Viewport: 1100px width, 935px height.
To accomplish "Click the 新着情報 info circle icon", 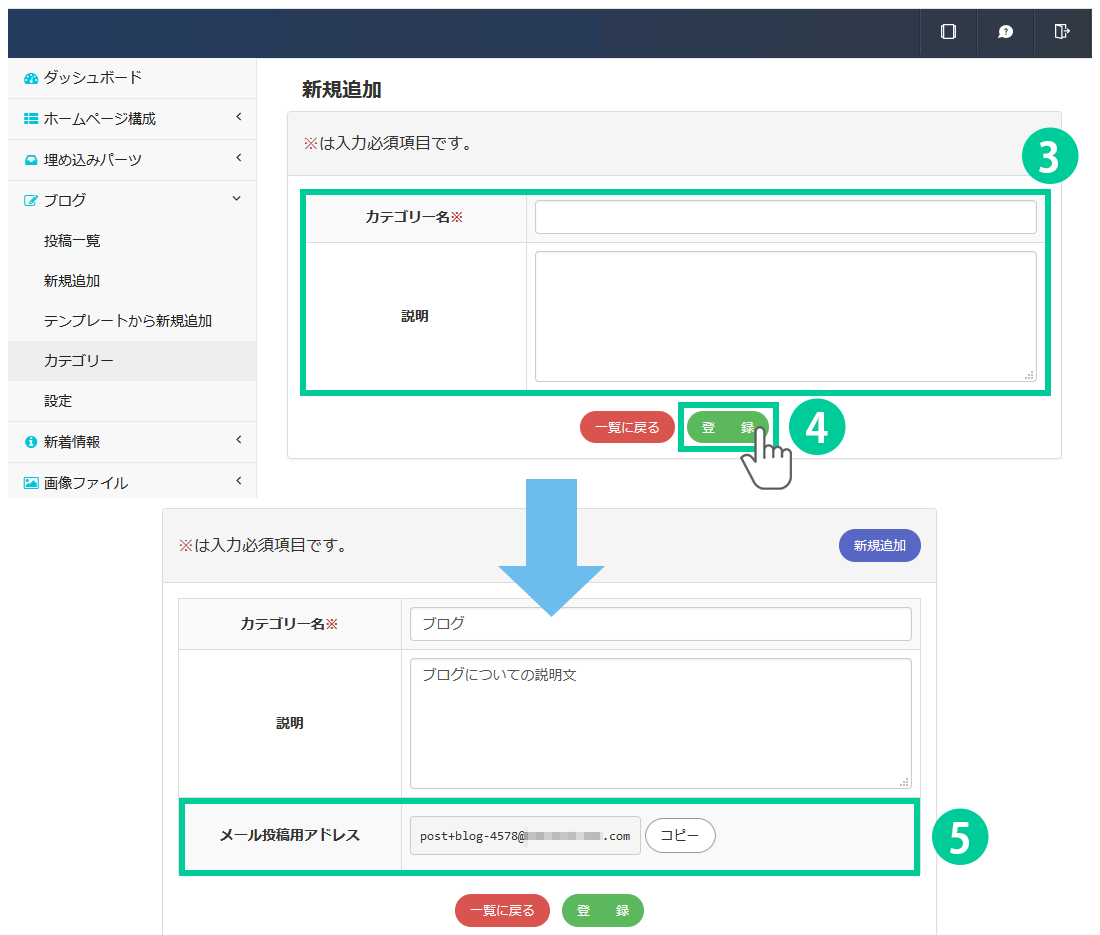I will (x=31, y=442).
